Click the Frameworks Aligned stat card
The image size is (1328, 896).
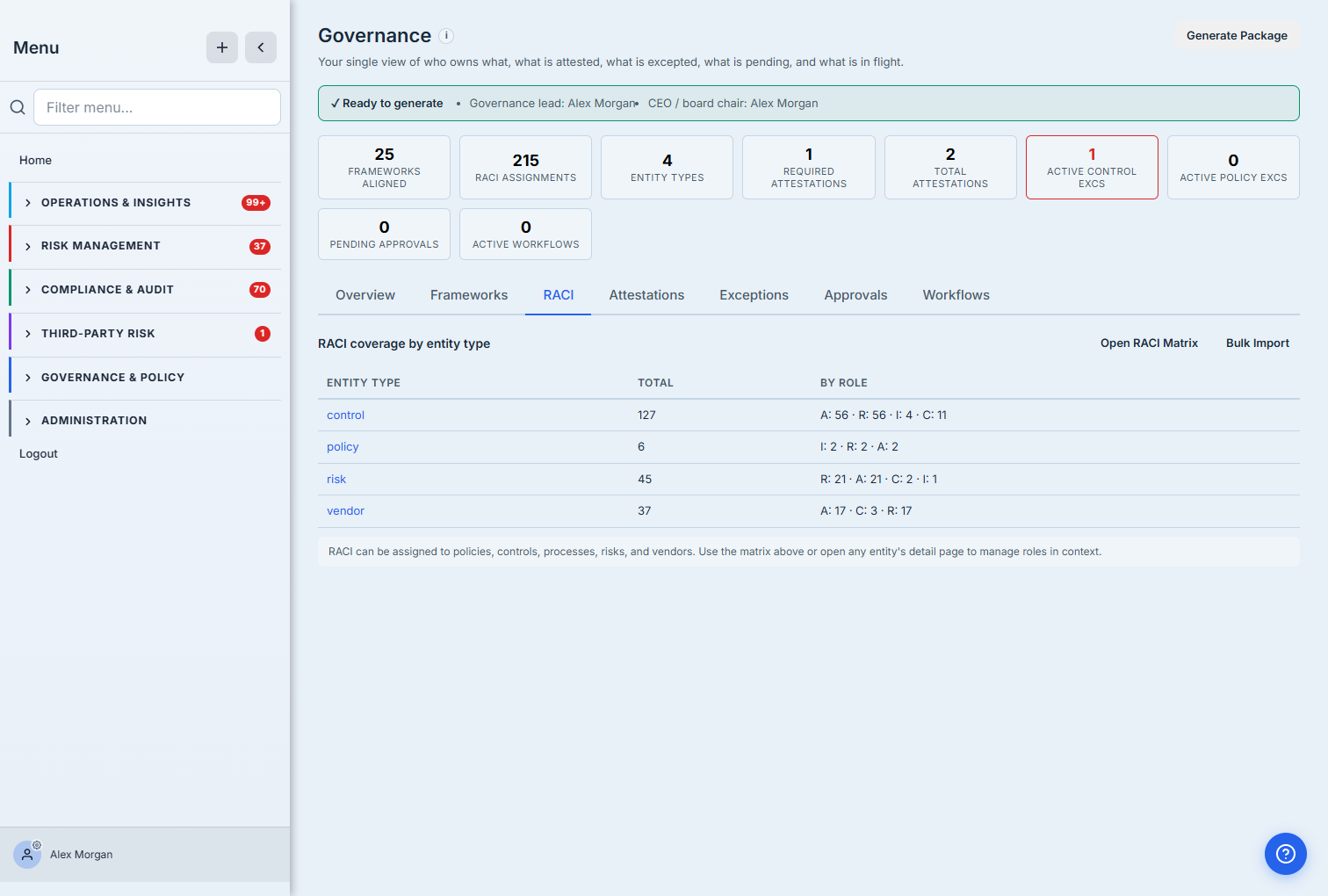384,167
